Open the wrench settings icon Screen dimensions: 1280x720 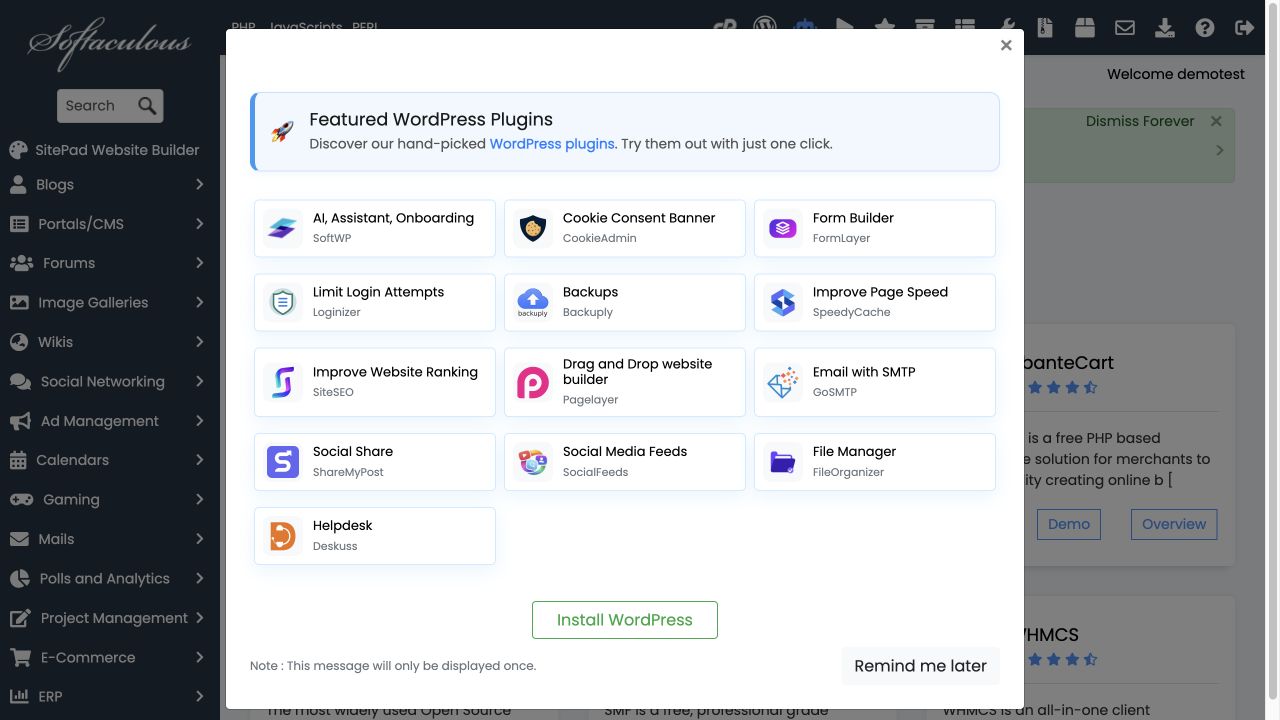pyautogui.click(x=1008, y=27)
